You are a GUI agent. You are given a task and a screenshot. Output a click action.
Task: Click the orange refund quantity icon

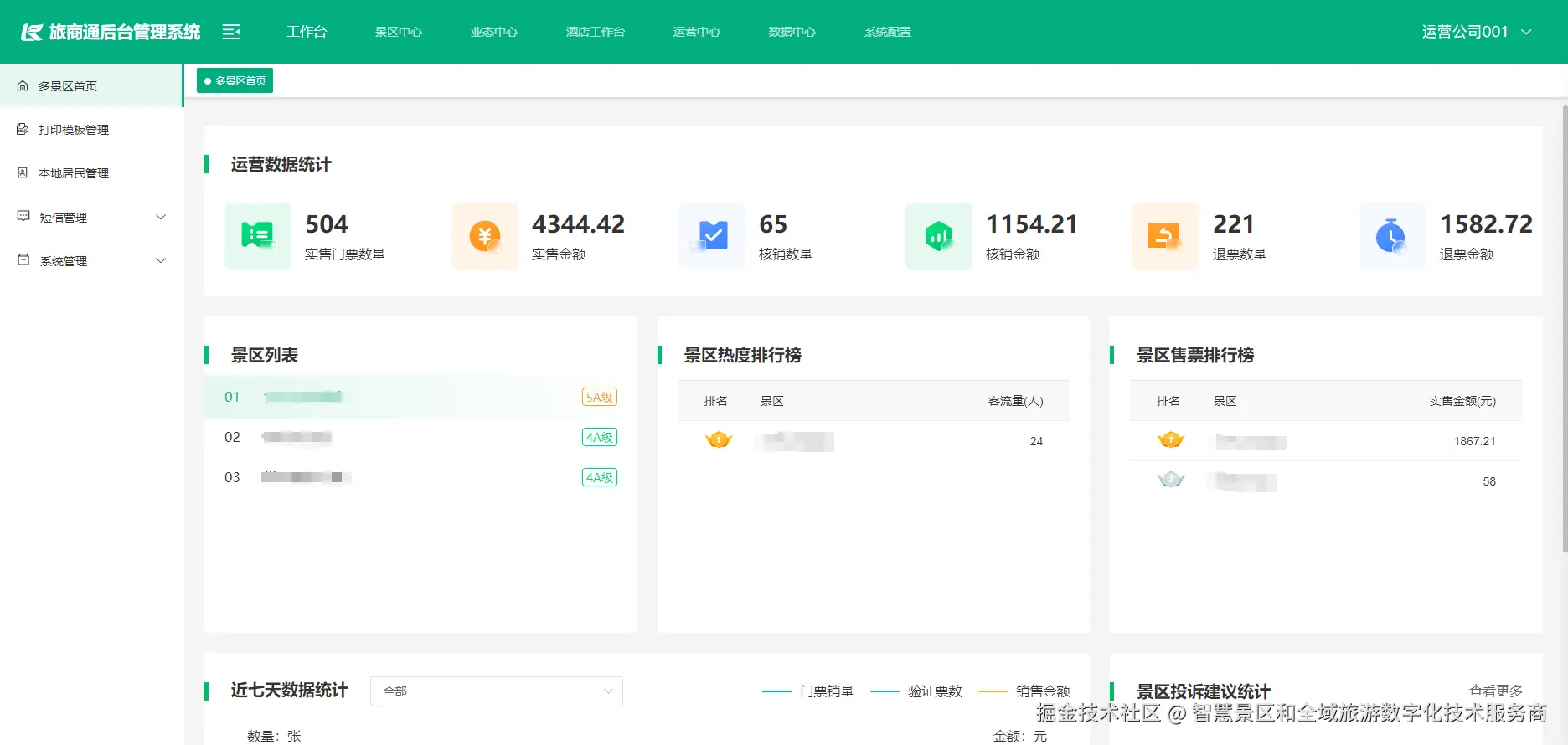tap(1166, 236)
